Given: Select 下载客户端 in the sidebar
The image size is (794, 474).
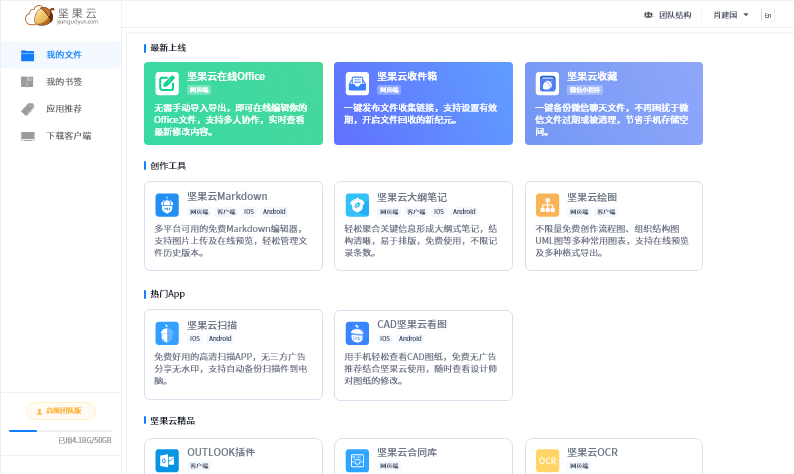Looking at the screenshot, I should (x=69, y=135).
